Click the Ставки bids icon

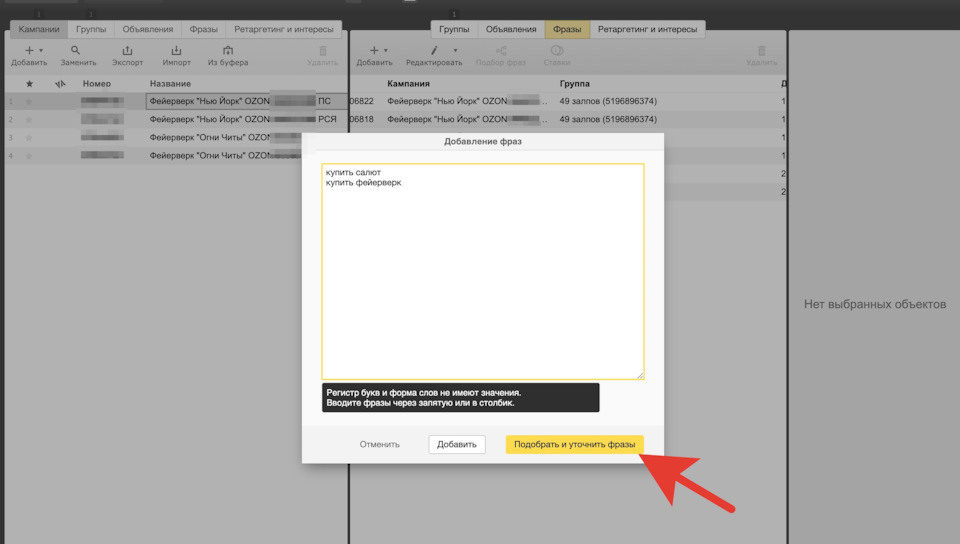pos(557,50)
